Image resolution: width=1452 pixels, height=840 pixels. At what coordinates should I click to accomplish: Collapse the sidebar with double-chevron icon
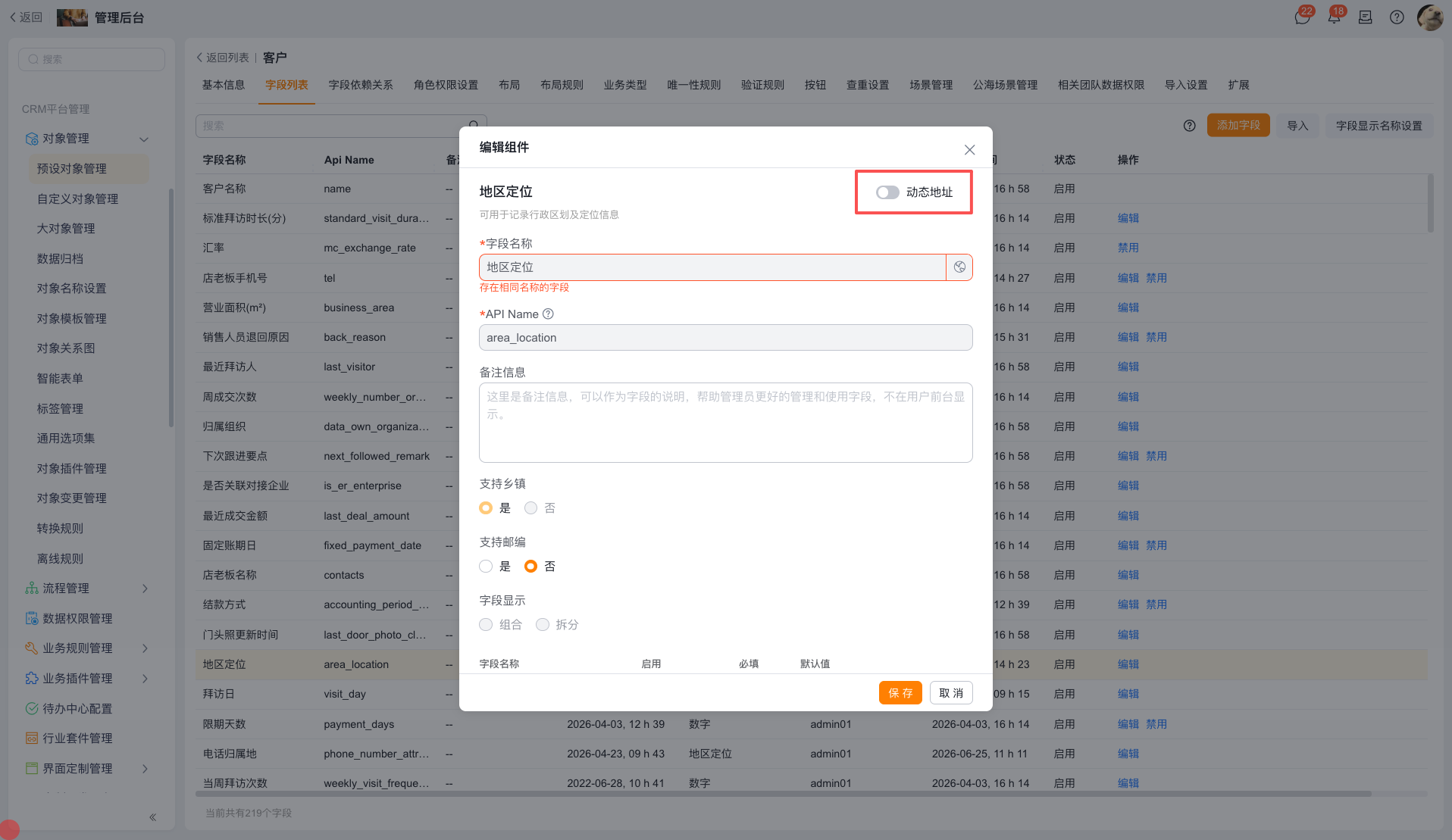(x=152, y=817)
